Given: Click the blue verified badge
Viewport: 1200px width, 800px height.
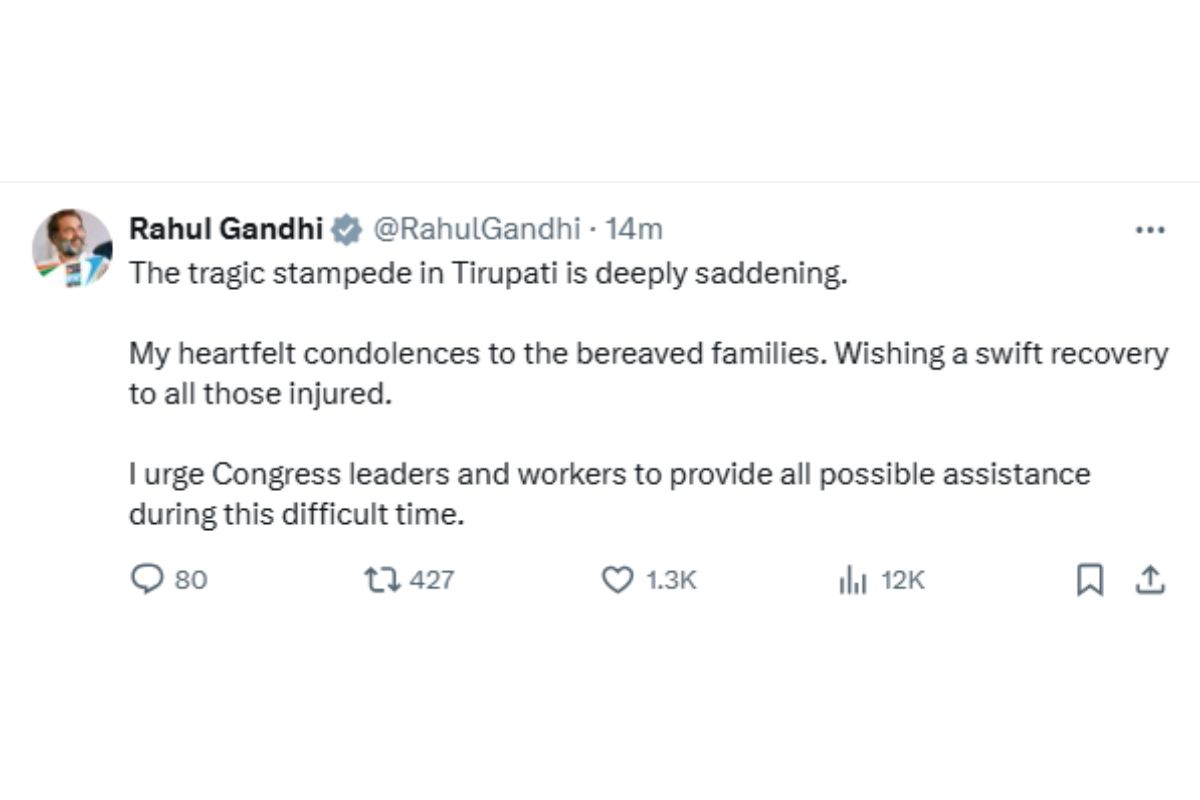Looking at the screenshot, I should [x=347, y=229].
